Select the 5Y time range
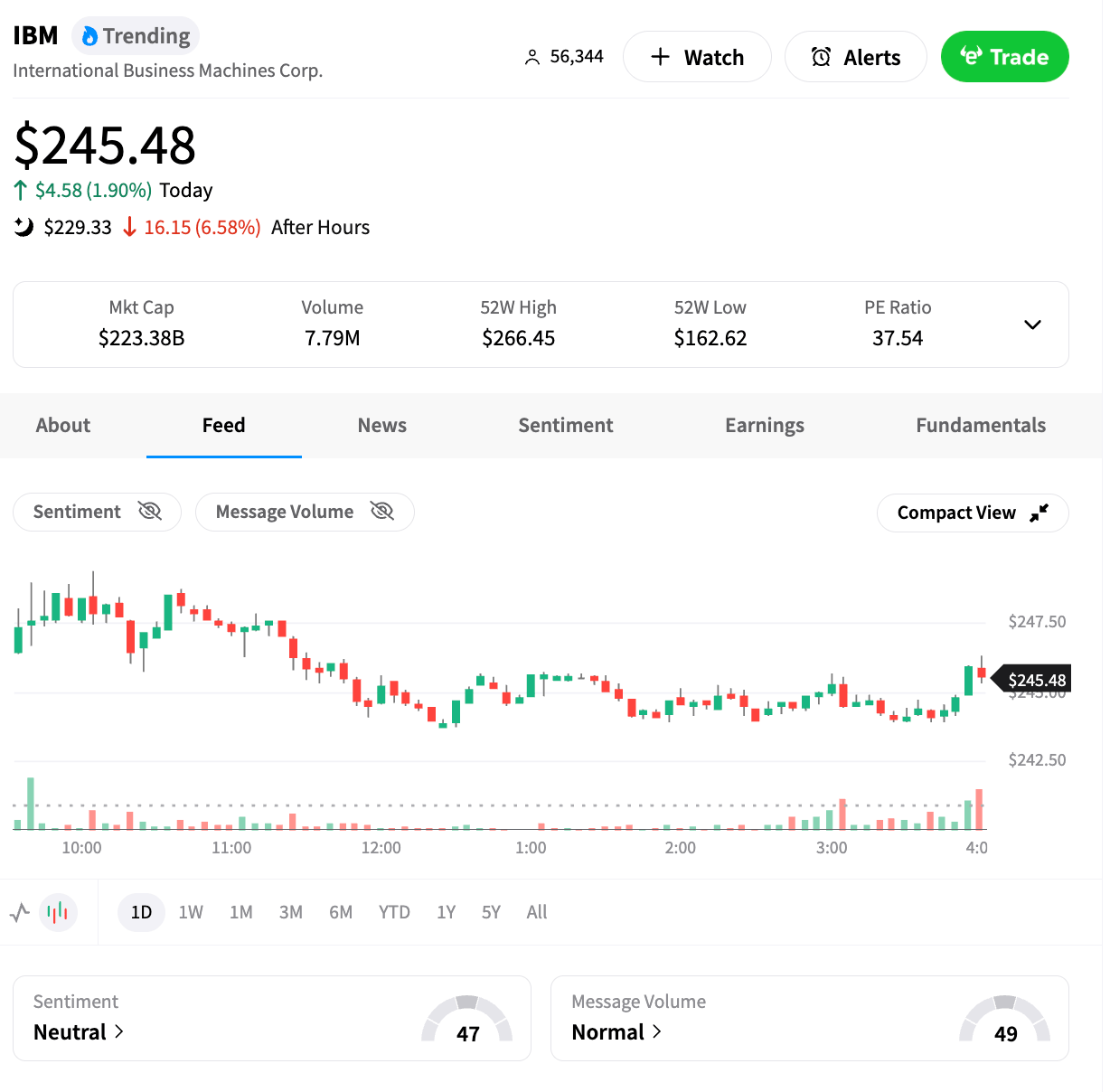 click(491, 912)
